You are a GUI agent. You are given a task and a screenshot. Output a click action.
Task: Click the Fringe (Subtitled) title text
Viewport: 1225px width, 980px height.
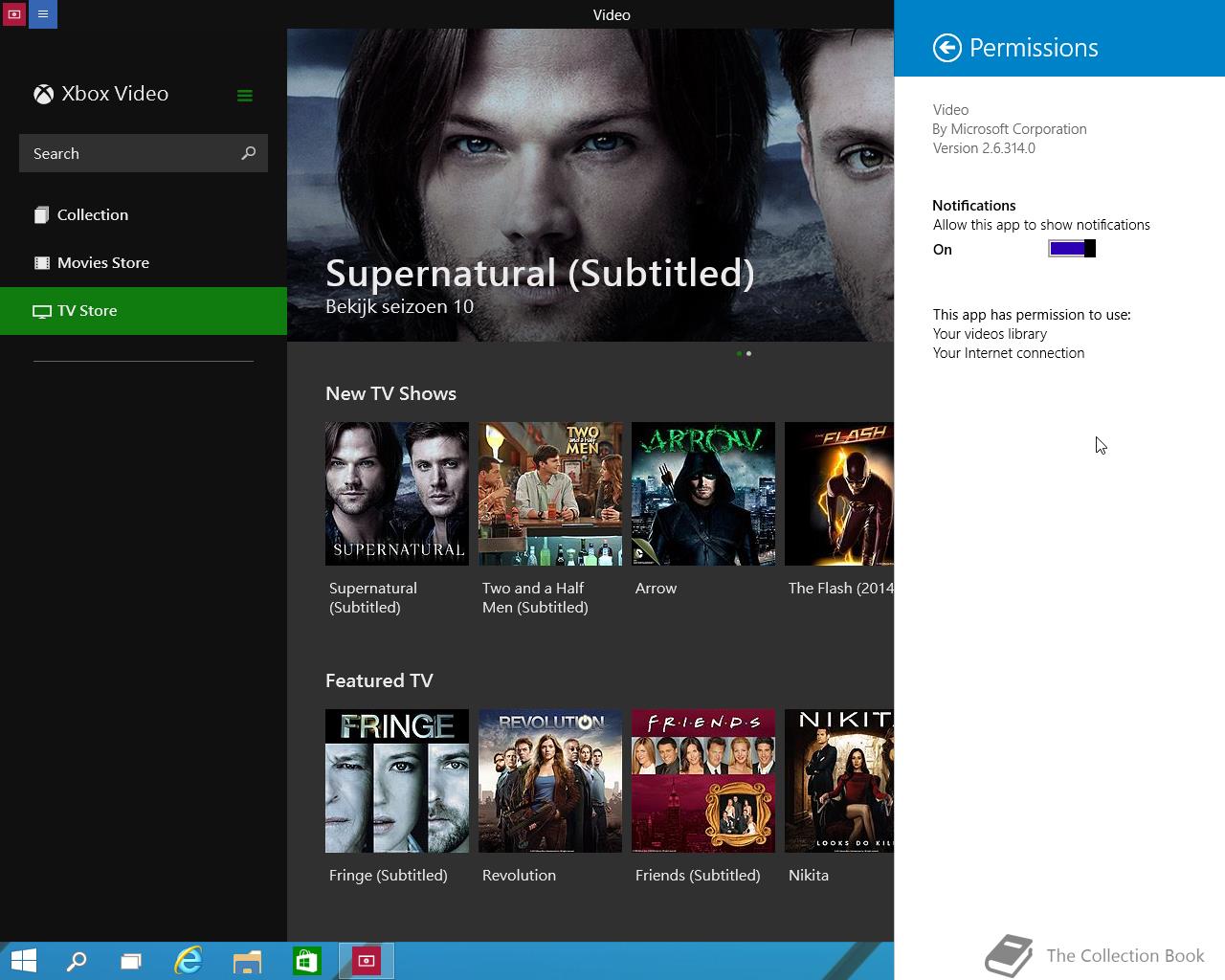pyautogui.click(x=388, y=876)
